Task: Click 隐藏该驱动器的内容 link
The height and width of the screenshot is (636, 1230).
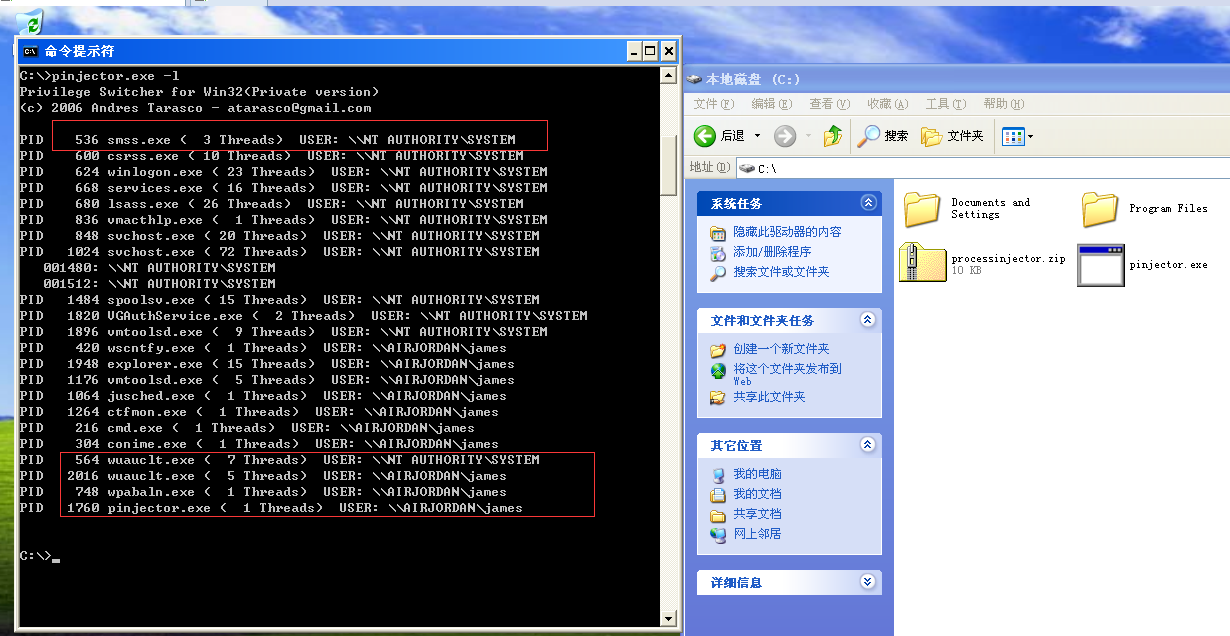Action: click(786, 232)
